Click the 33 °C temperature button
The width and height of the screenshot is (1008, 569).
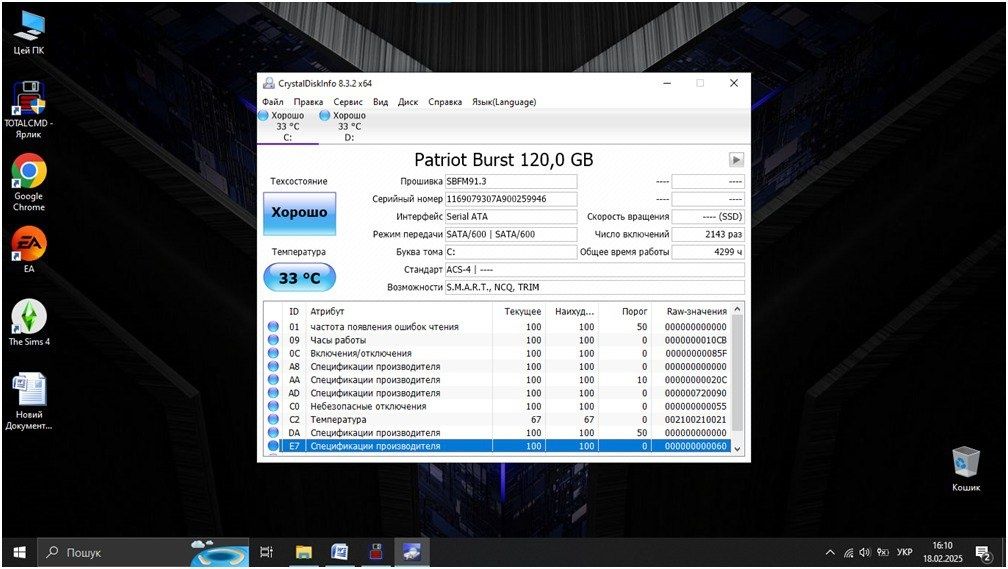point(300,278)
